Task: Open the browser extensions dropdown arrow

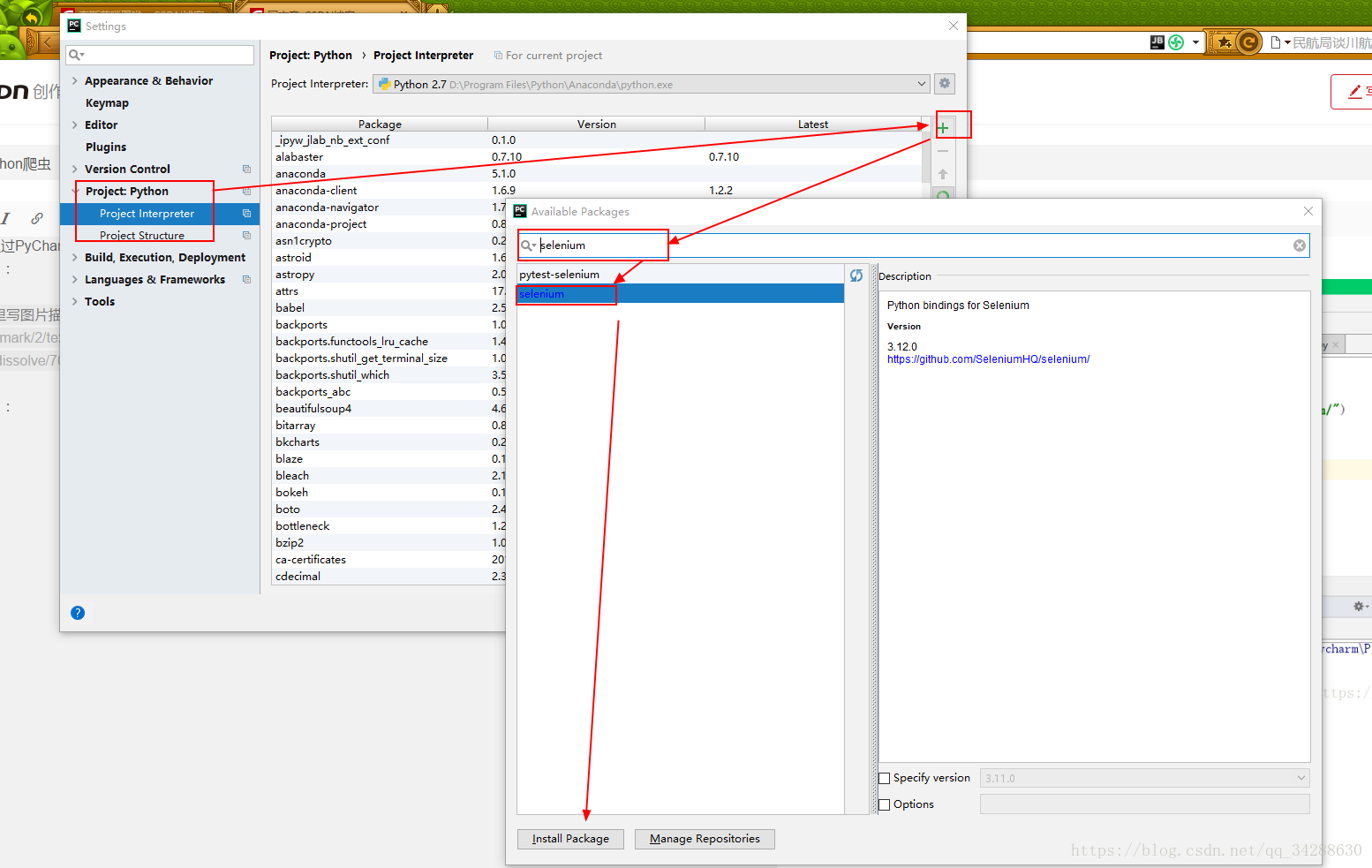Action: 1195,42
